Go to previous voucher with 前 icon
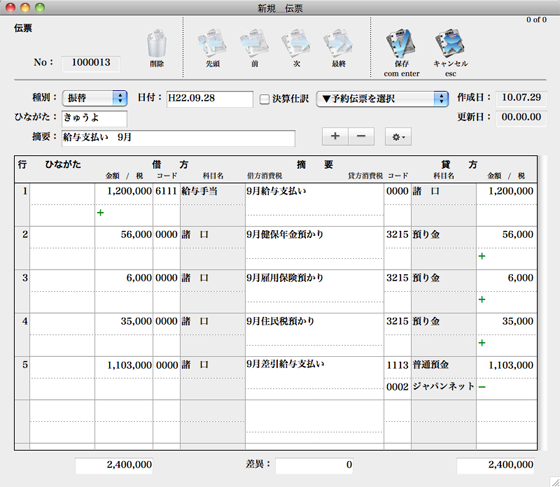 point(254,44)
